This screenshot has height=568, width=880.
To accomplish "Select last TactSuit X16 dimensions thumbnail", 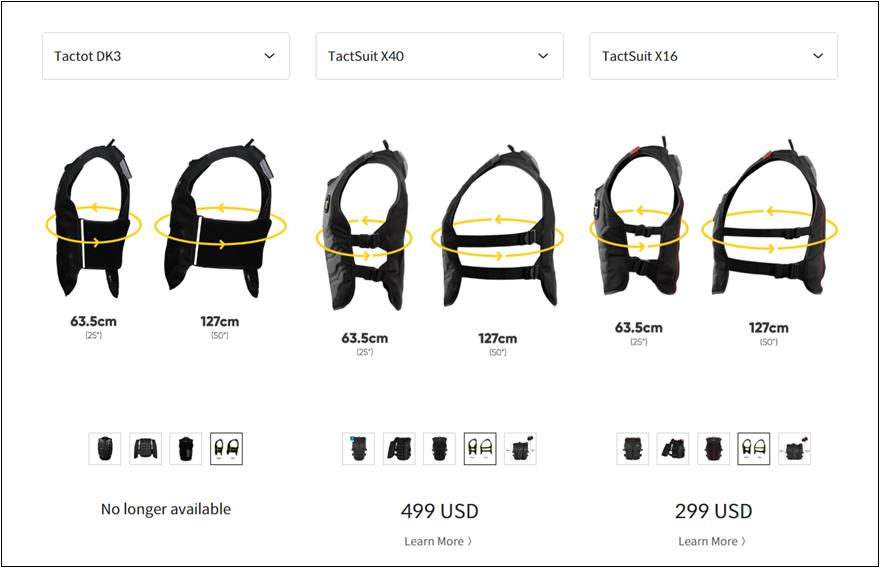I will pyautogui.click(x=794, y=448).
